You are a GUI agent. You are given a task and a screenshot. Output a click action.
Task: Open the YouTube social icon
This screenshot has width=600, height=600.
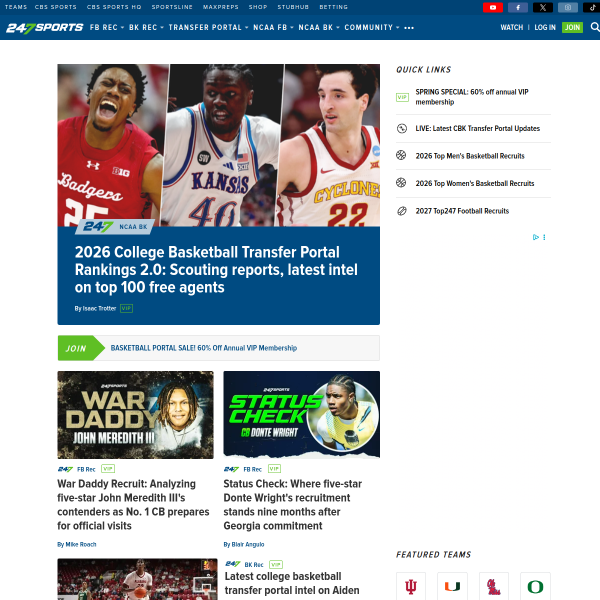(492, 7)
